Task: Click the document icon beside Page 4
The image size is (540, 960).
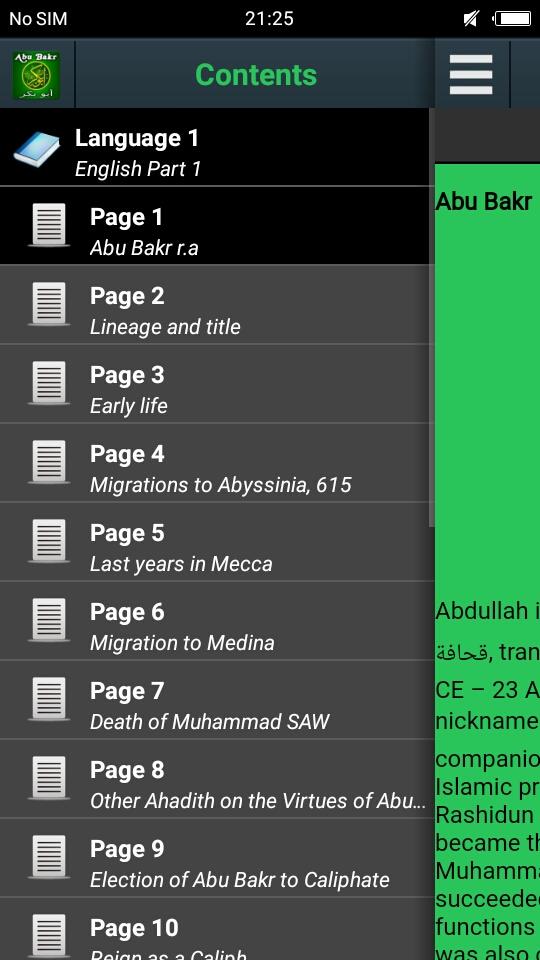Action: click(x=49, y=462)
